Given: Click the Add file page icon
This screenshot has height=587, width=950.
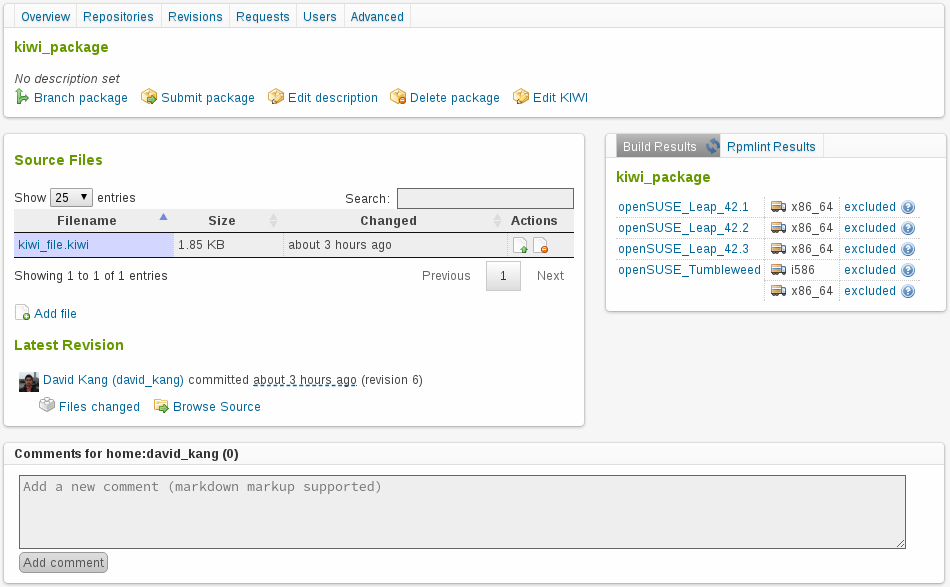Looking at the screenshot, I should 22,313.
